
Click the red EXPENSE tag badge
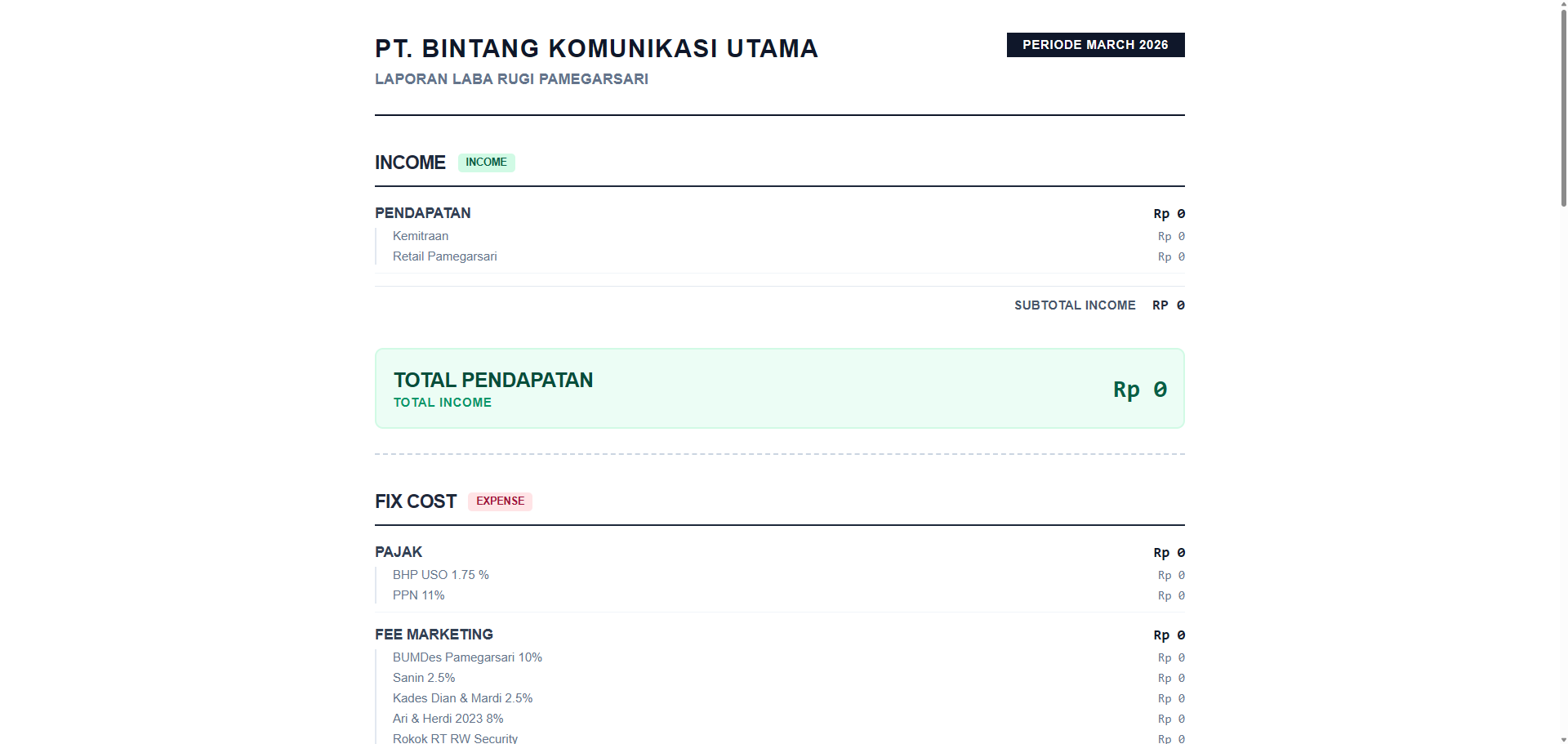[500, 501]
